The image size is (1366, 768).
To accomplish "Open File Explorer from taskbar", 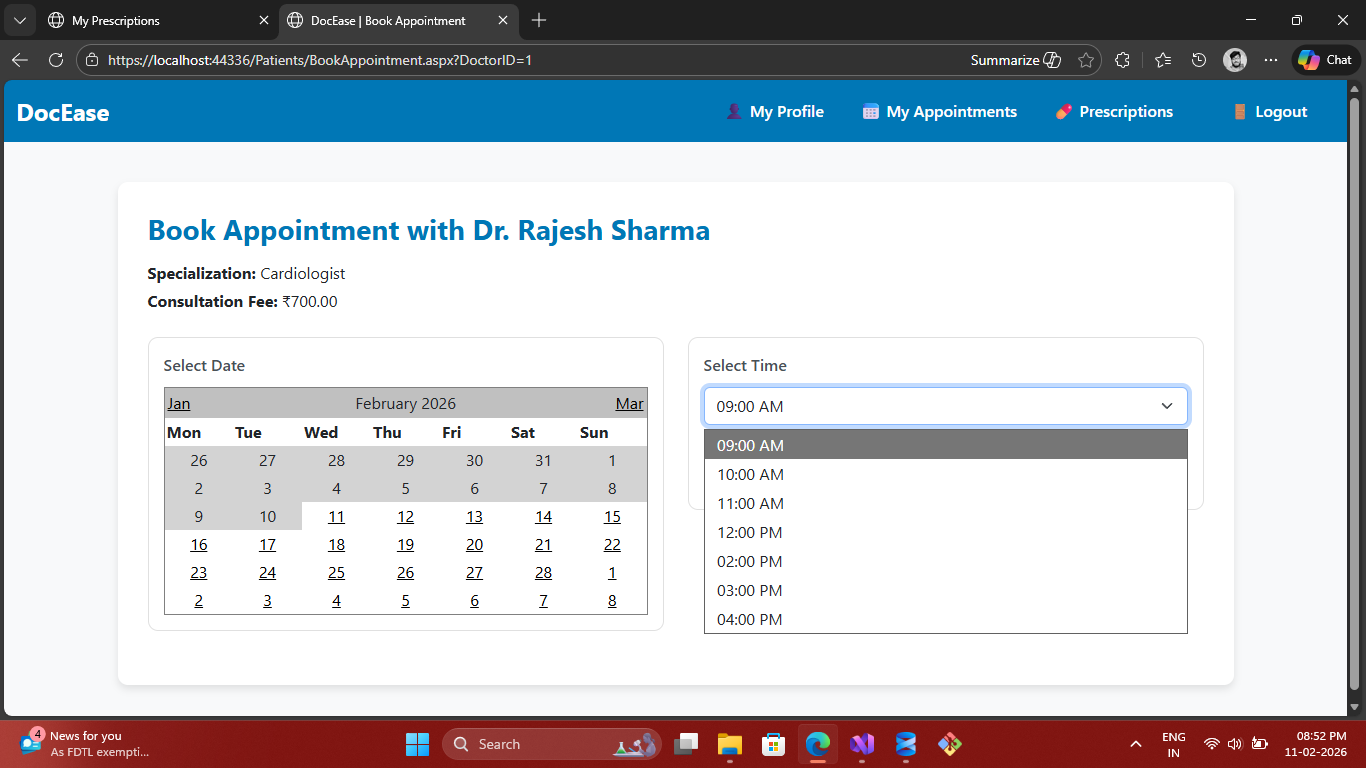I will tap(730, 744).
